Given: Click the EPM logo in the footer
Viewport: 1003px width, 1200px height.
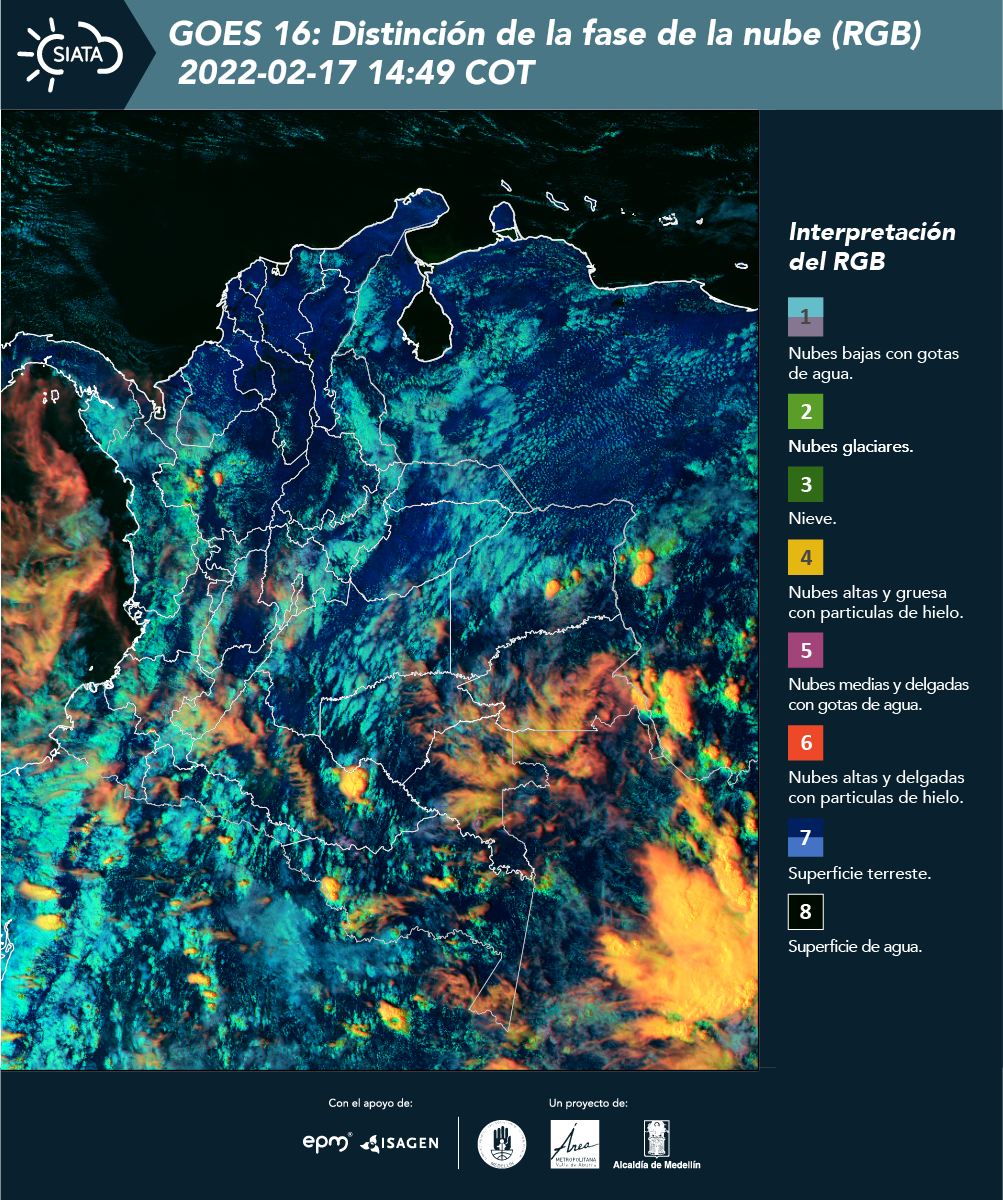Looking at the screenshot, I should click(327, 1141).
